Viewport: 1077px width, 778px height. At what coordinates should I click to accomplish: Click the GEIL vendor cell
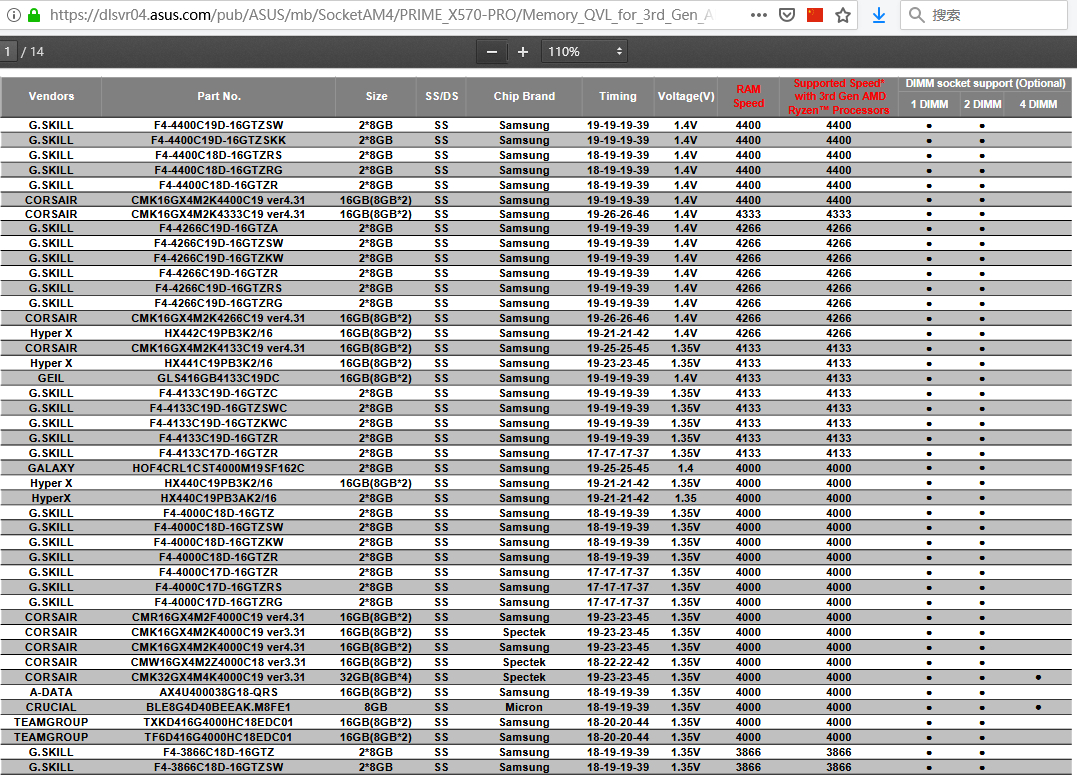(51, 378)
